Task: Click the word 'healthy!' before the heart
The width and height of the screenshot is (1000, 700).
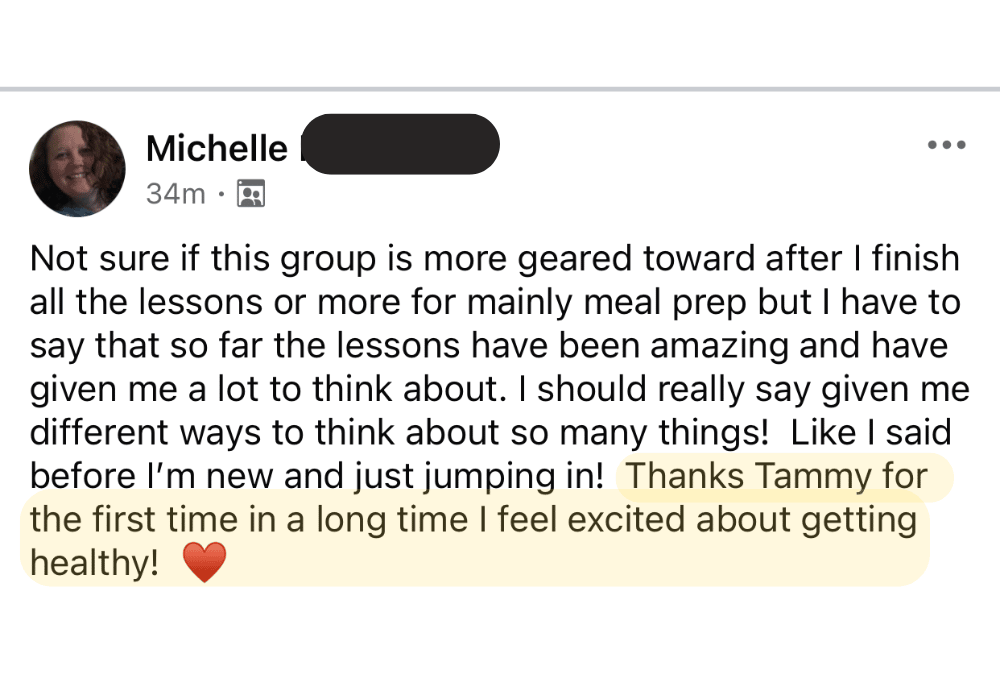Action: 94,563
